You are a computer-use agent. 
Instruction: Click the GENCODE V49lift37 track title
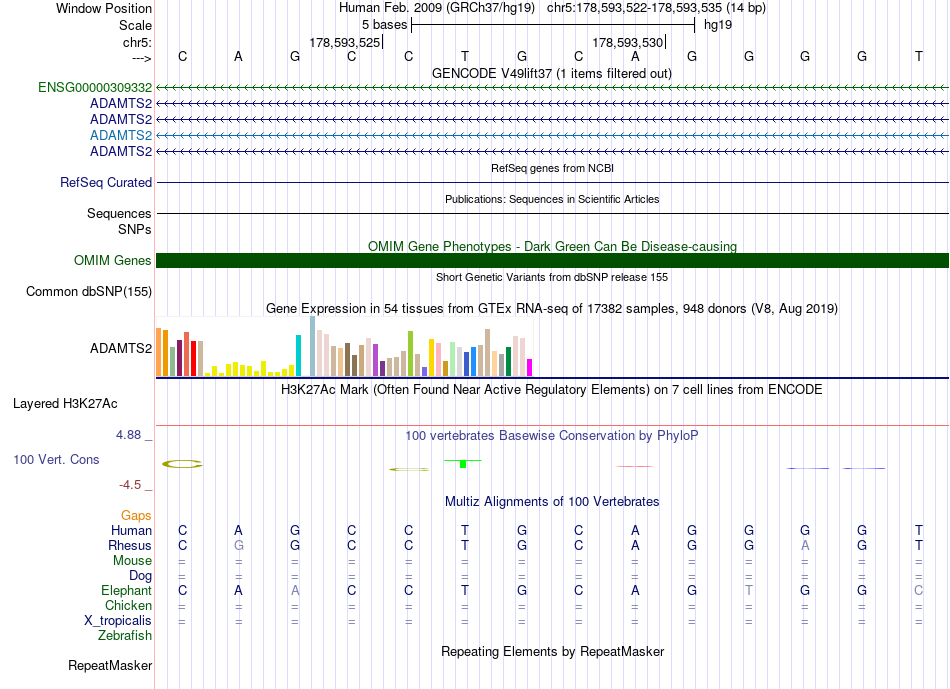tap(552, 73)
